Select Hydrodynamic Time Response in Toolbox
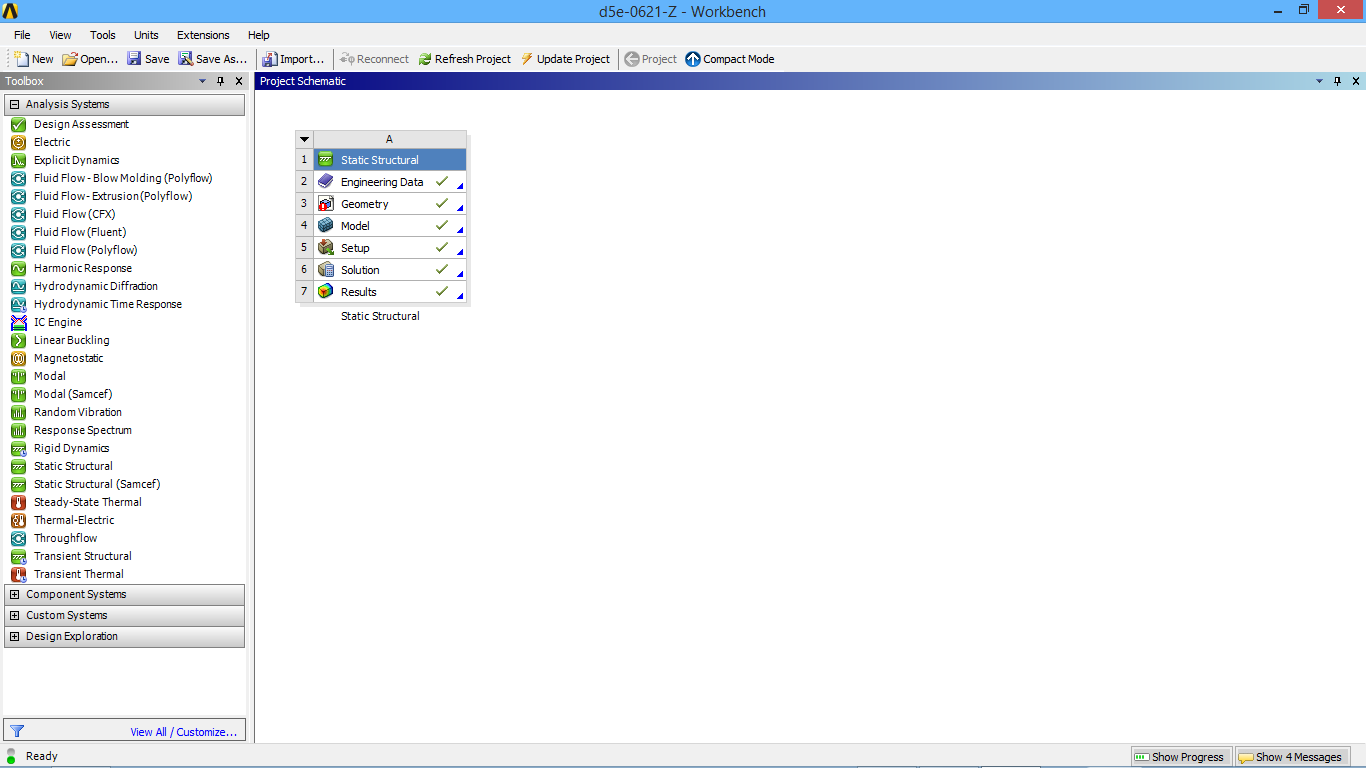Viewport: 1366px width, 768px height. (108, 304)
